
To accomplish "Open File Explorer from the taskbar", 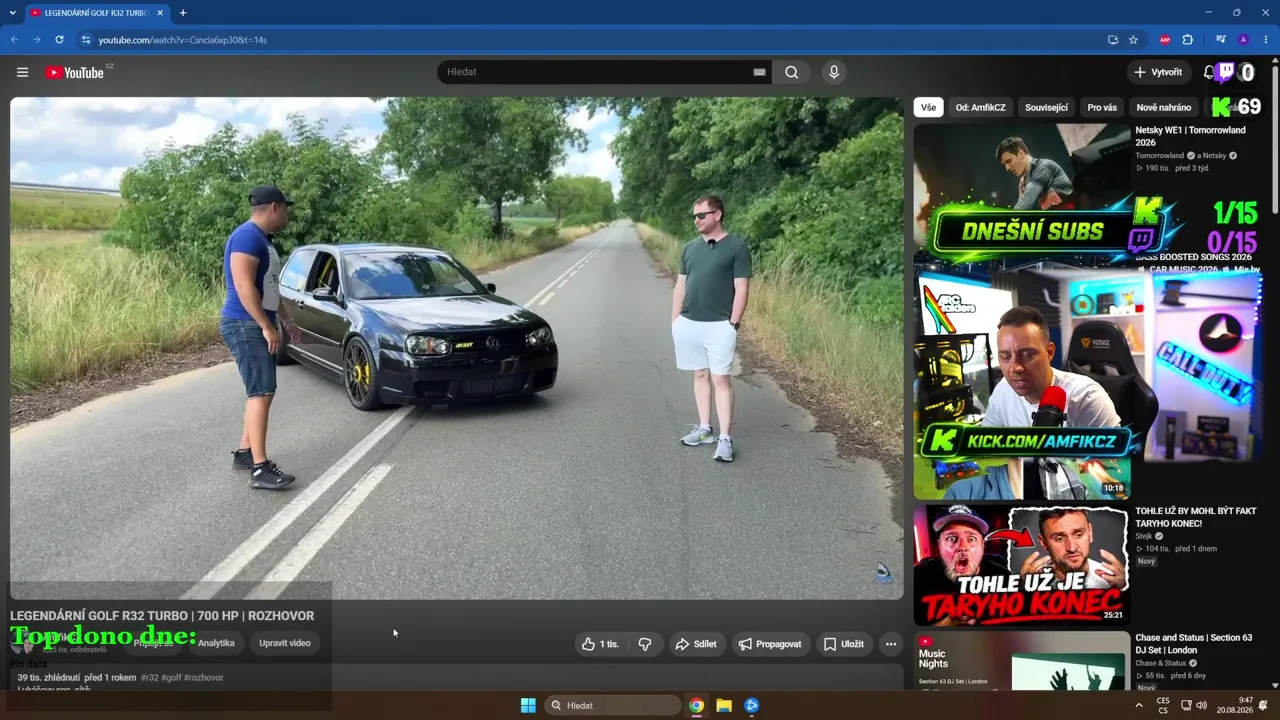I will 724,705.
